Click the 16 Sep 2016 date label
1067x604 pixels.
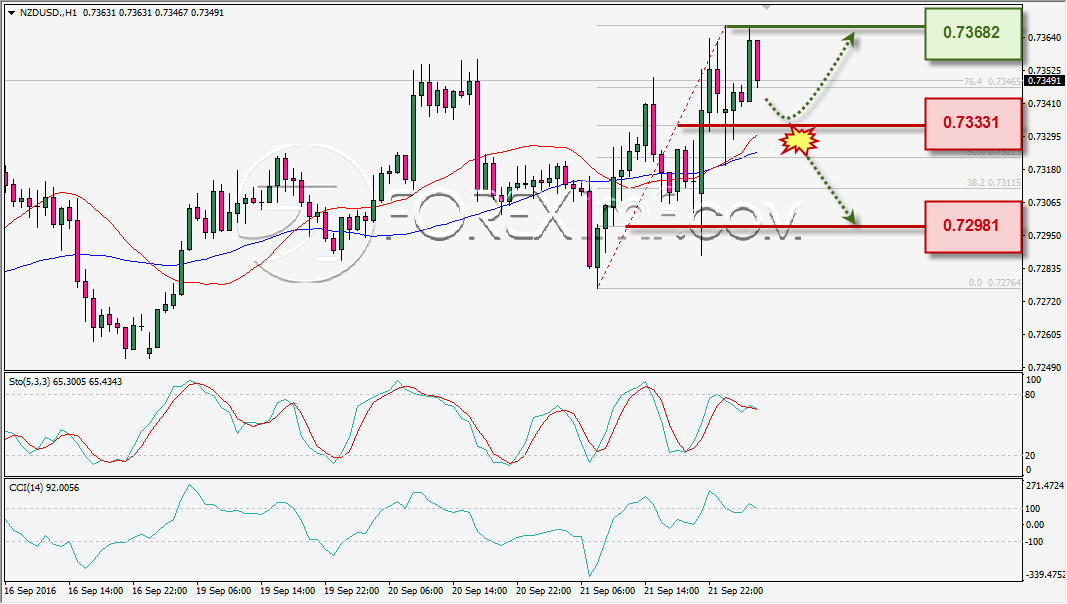click(31, 590)
